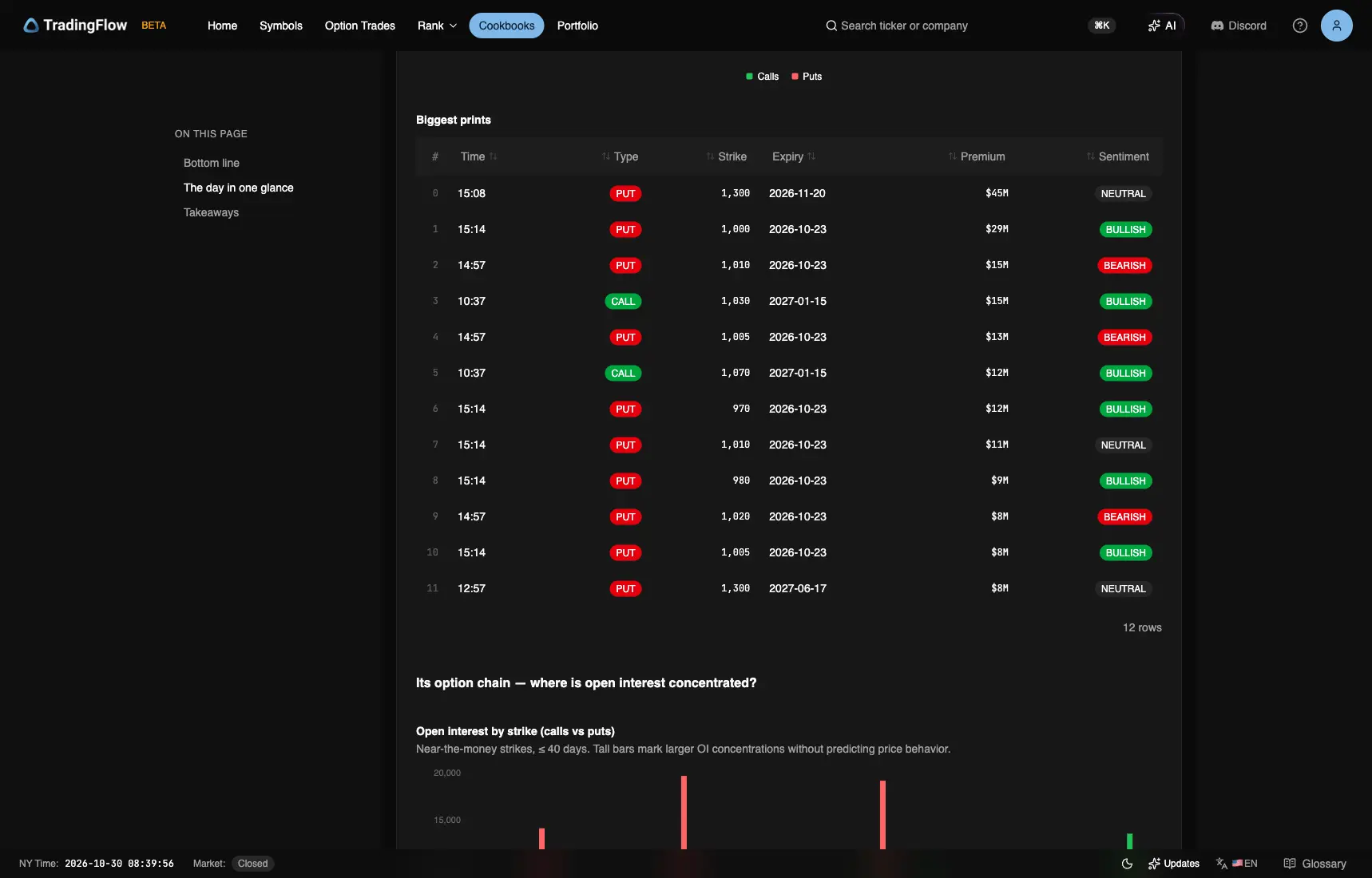1372x878 pixels.
Task: Open the Glossary from the footer
Action: pos(1315,864)
